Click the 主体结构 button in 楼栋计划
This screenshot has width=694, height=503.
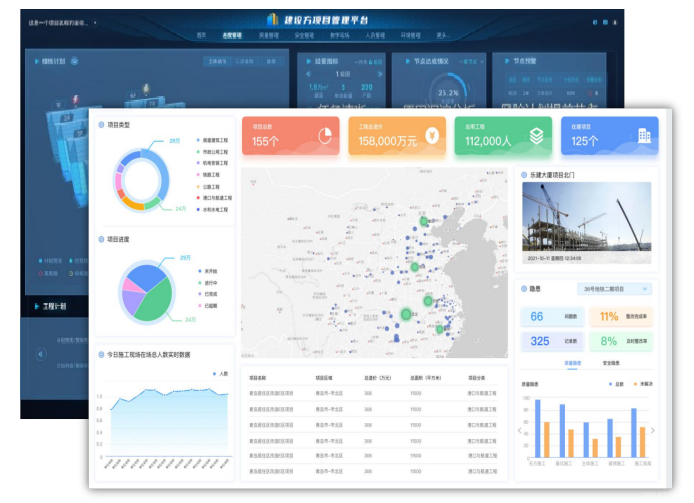point(214,62)
